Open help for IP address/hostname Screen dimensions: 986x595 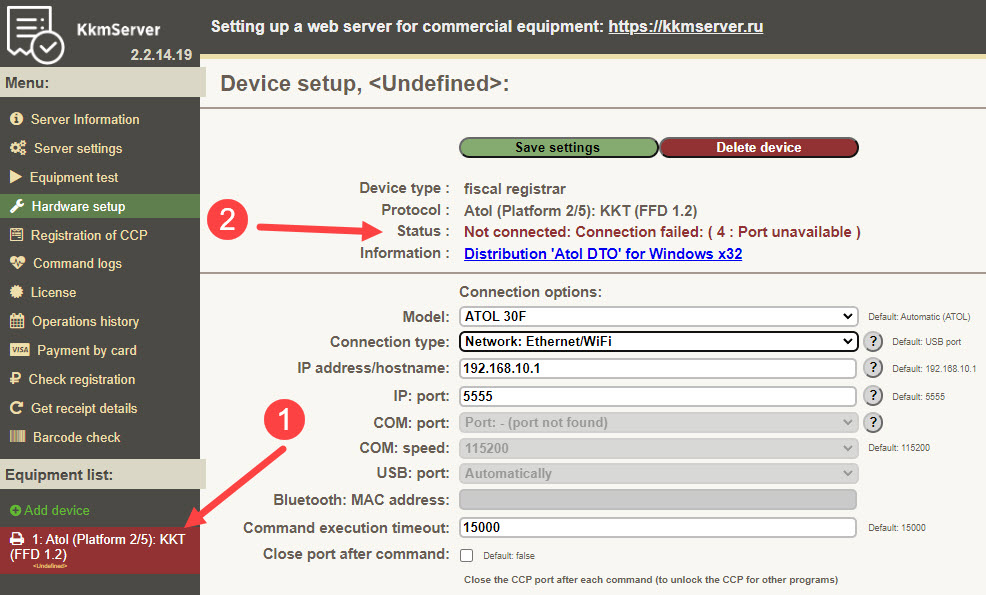pos(873,368)
